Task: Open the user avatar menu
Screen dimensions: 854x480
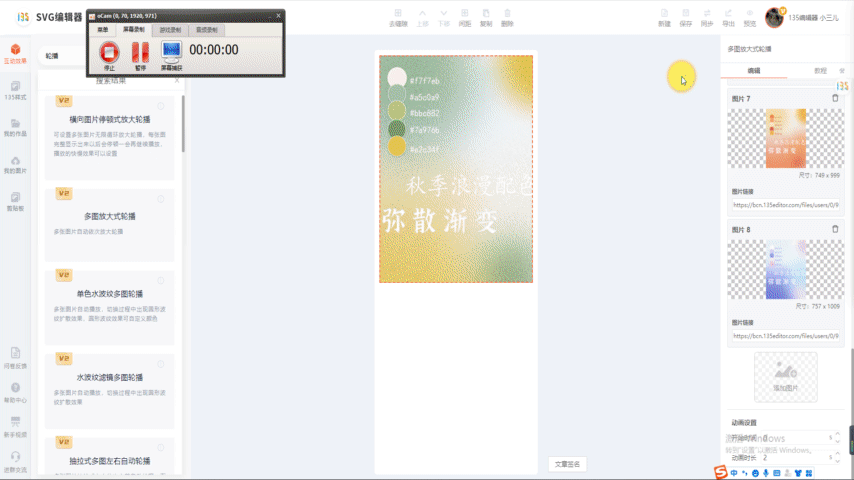Action: point(774,17)
